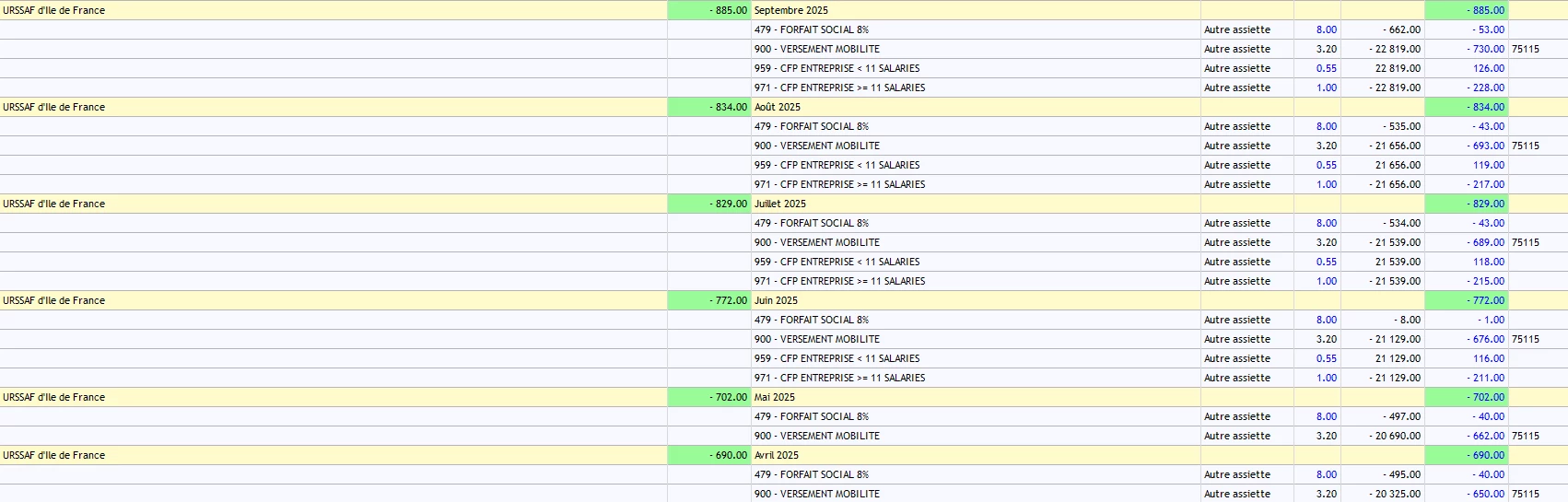Select the Juin 2025 period cell
Image resolution: width=1568 pixels, height=502 pixels.
click(976, 300)
